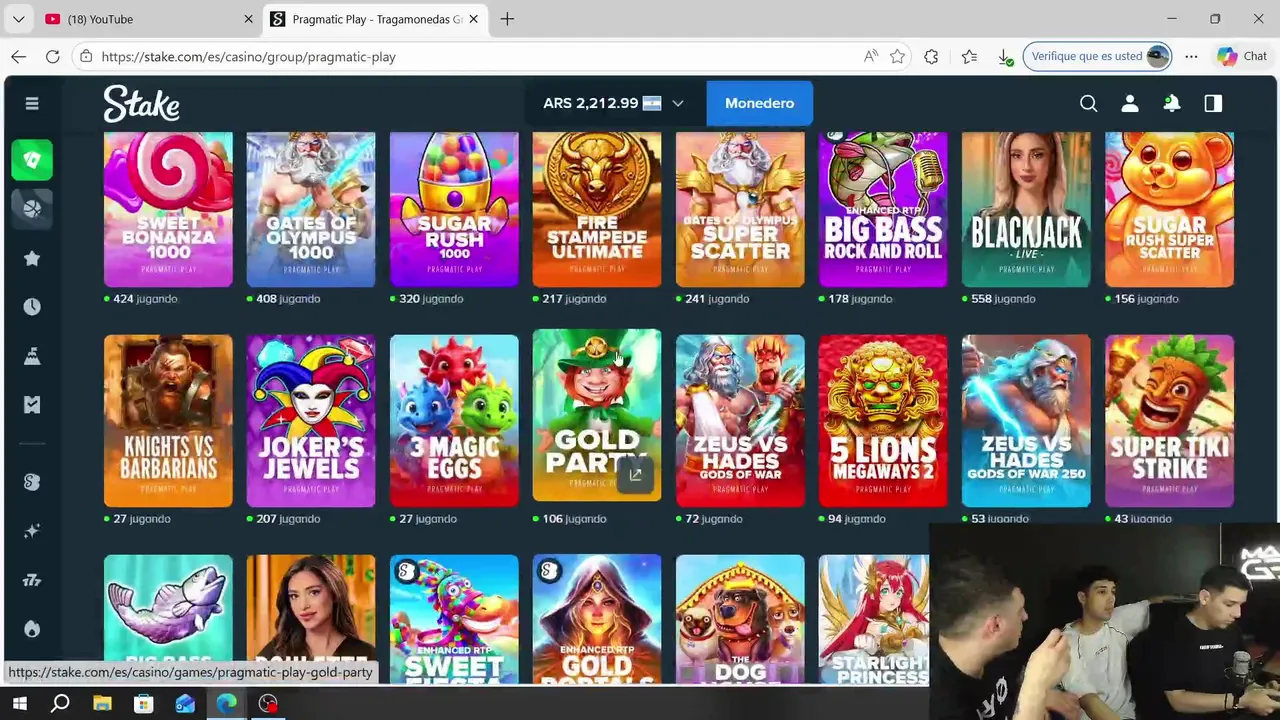Open the Stake hamburger menu
Image resolution: width=1280 pixels, height=720 pixels.
click(32, 103)
